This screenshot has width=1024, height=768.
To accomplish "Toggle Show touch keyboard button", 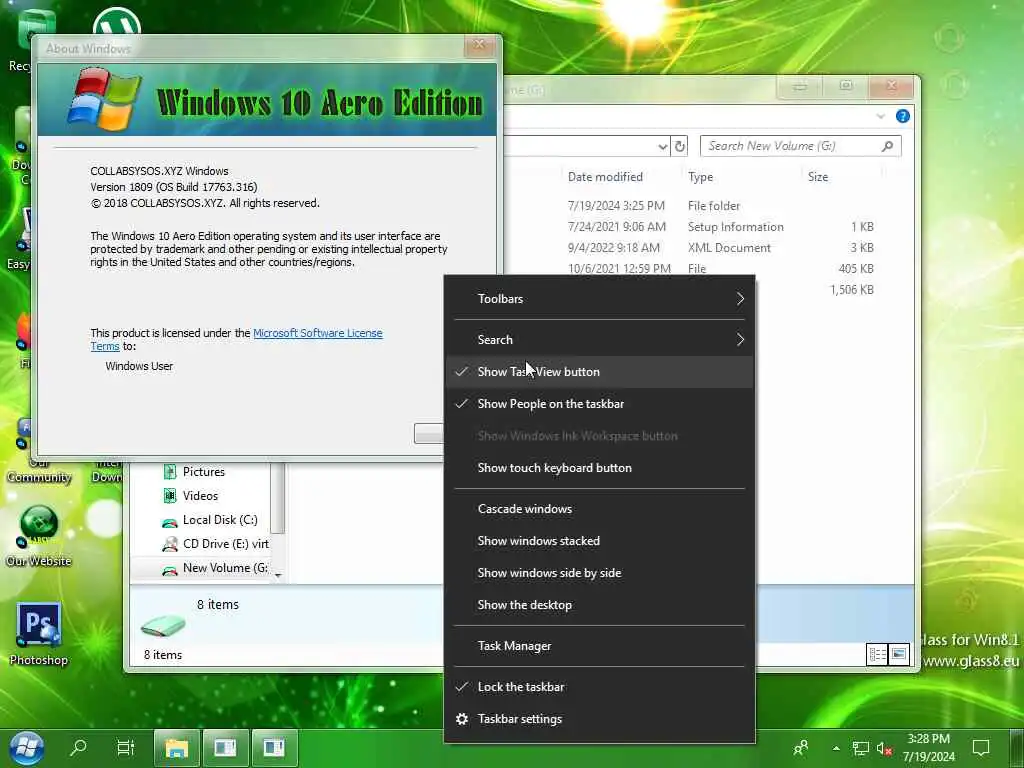I will pos(600,468).
